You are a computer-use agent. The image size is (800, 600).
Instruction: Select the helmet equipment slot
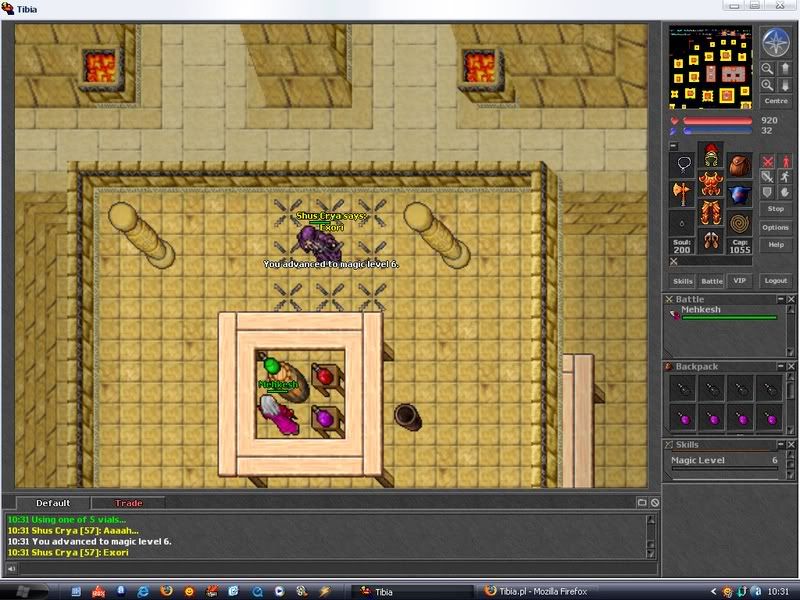711,155
